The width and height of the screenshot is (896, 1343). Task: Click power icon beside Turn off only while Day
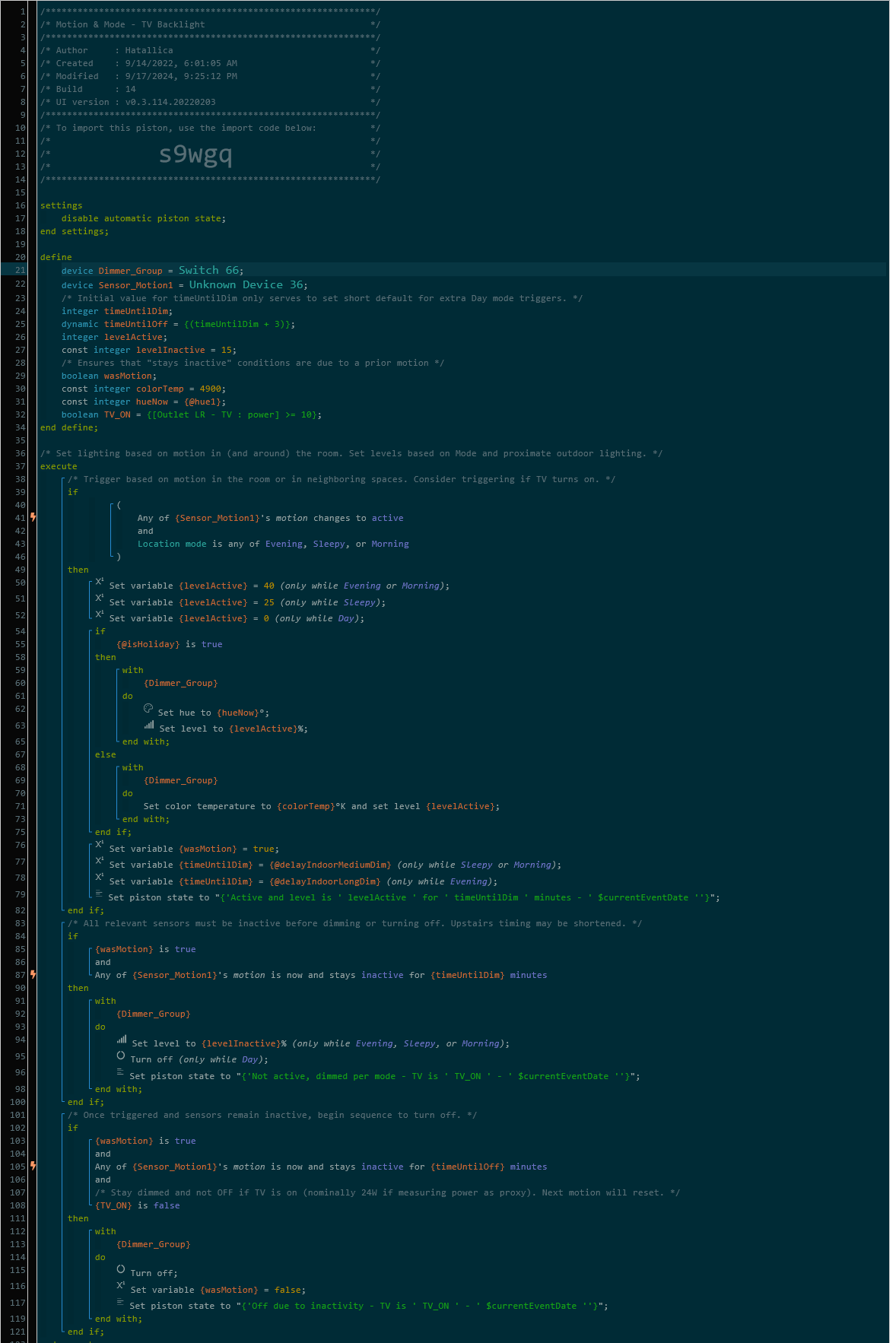tap(121, 1056)
